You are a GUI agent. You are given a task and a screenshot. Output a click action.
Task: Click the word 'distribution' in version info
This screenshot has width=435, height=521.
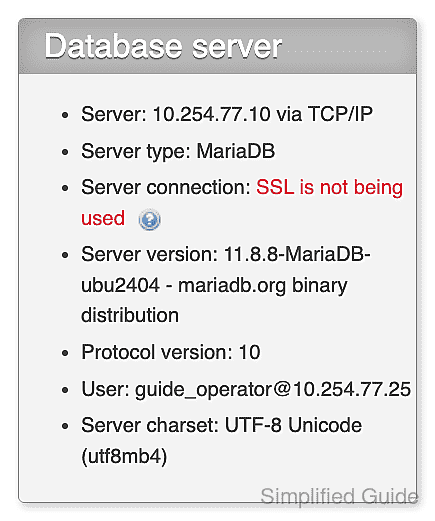[x=130, y=315]
